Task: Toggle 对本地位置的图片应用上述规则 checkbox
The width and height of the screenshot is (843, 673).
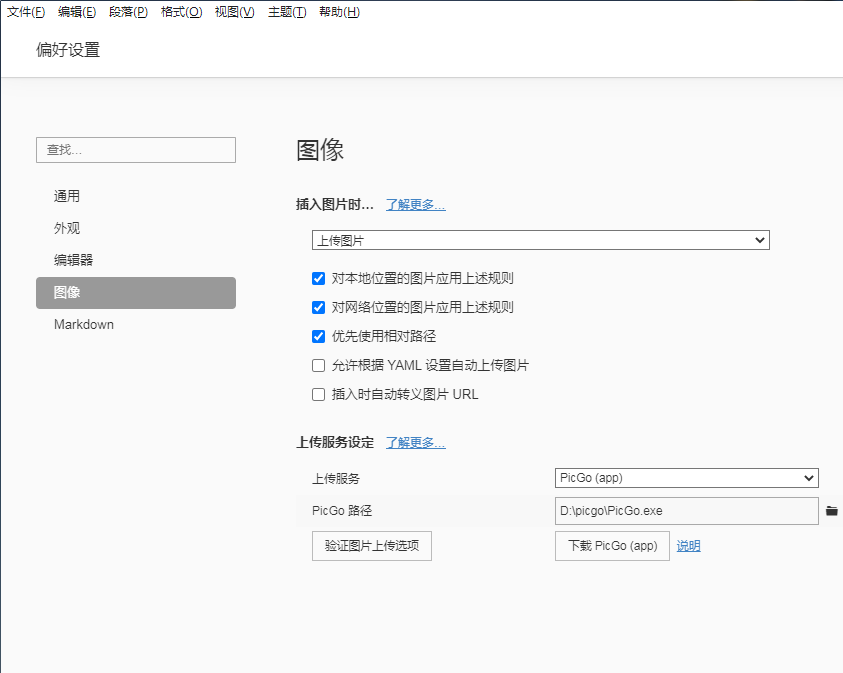Action: pos(318,278)
